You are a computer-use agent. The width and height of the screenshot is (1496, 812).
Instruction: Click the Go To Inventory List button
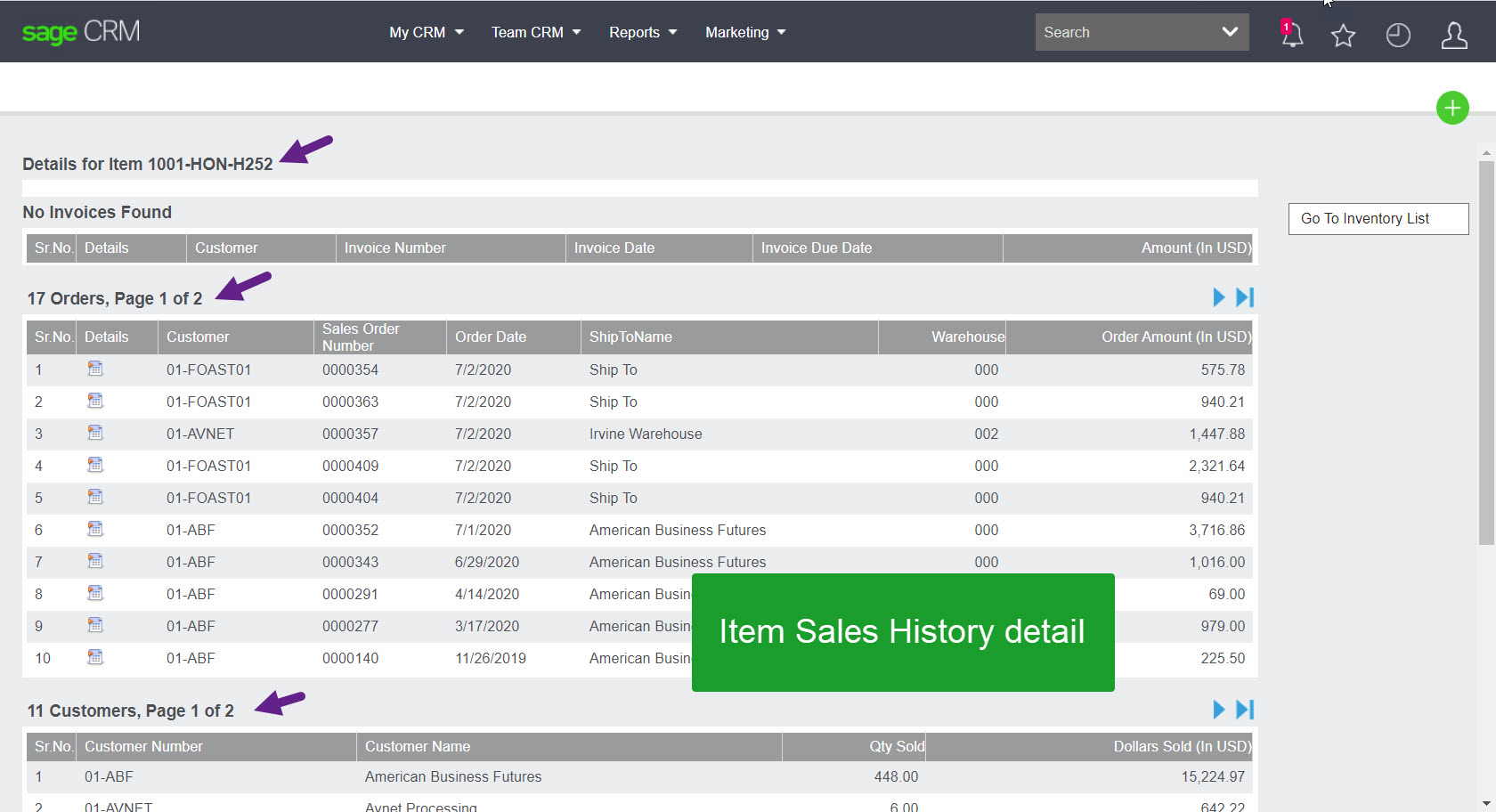pos(1378,218)
